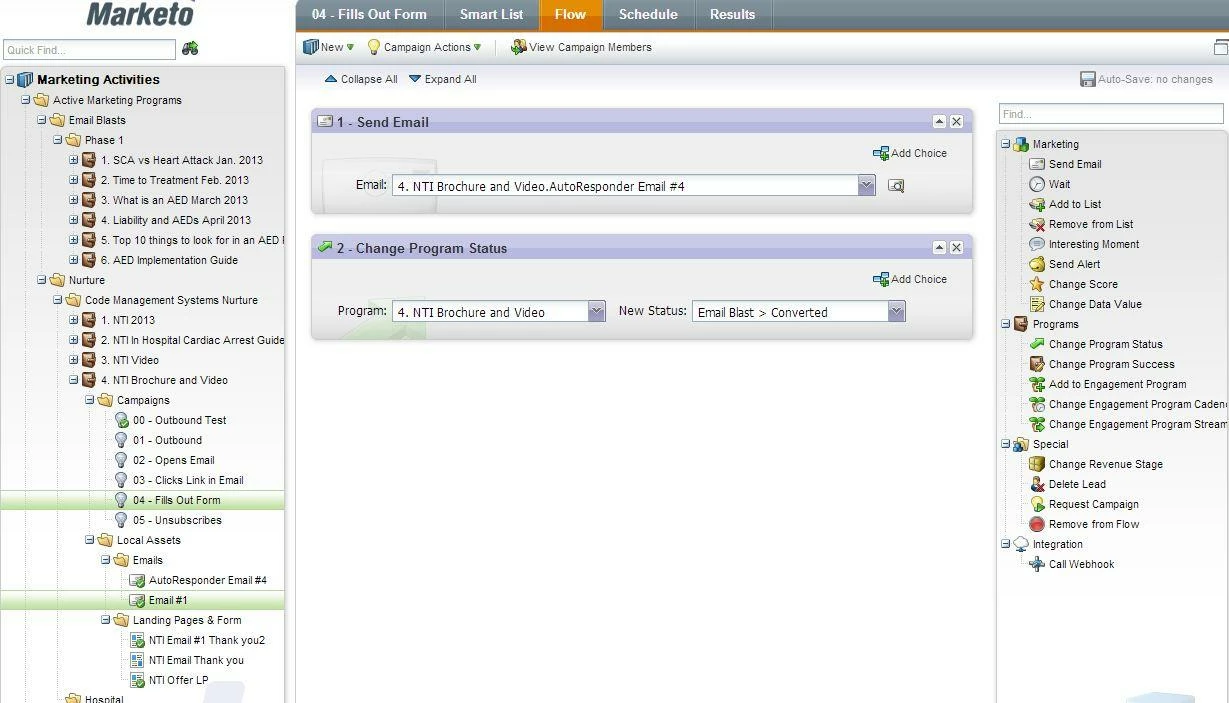The height and width of the screenshot is (703, 1229).
Task: Click the Quick Find input field
Action: [x=89, y=49]
